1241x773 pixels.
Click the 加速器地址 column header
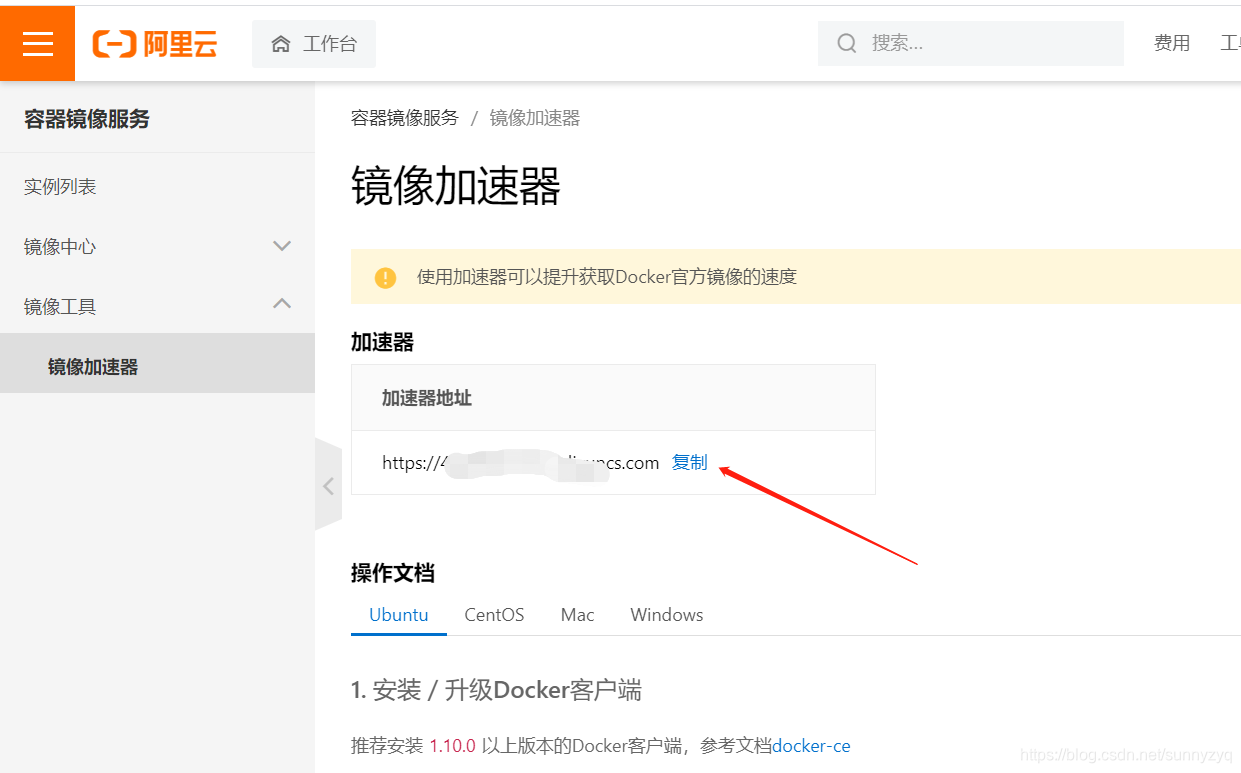click(x=427, y=398)
